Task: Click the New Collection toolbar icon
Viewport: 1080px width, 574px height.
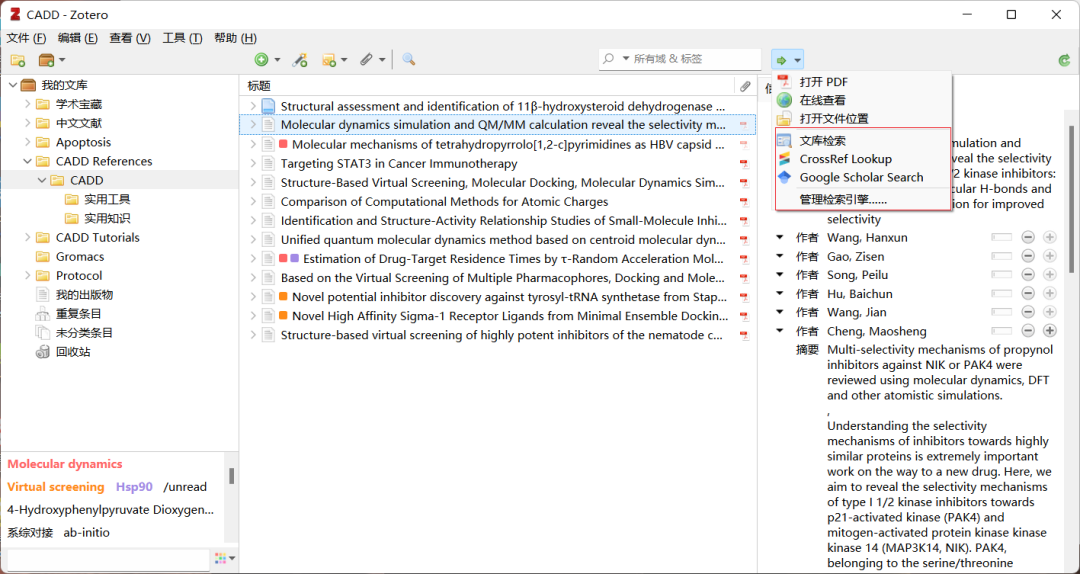Action: click(x=18, y=60)
